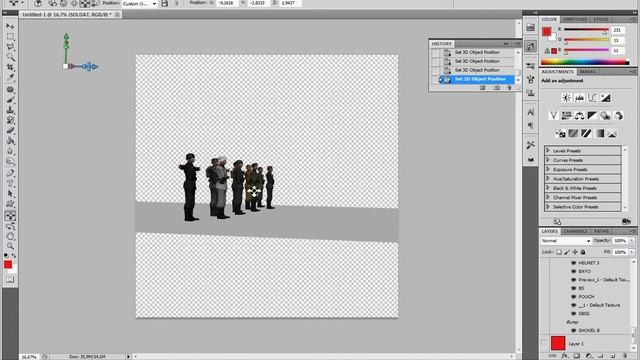Expand Black & White Presets
Screen dimensions: 640x360
pyautogui.click(x=548, y=188)
